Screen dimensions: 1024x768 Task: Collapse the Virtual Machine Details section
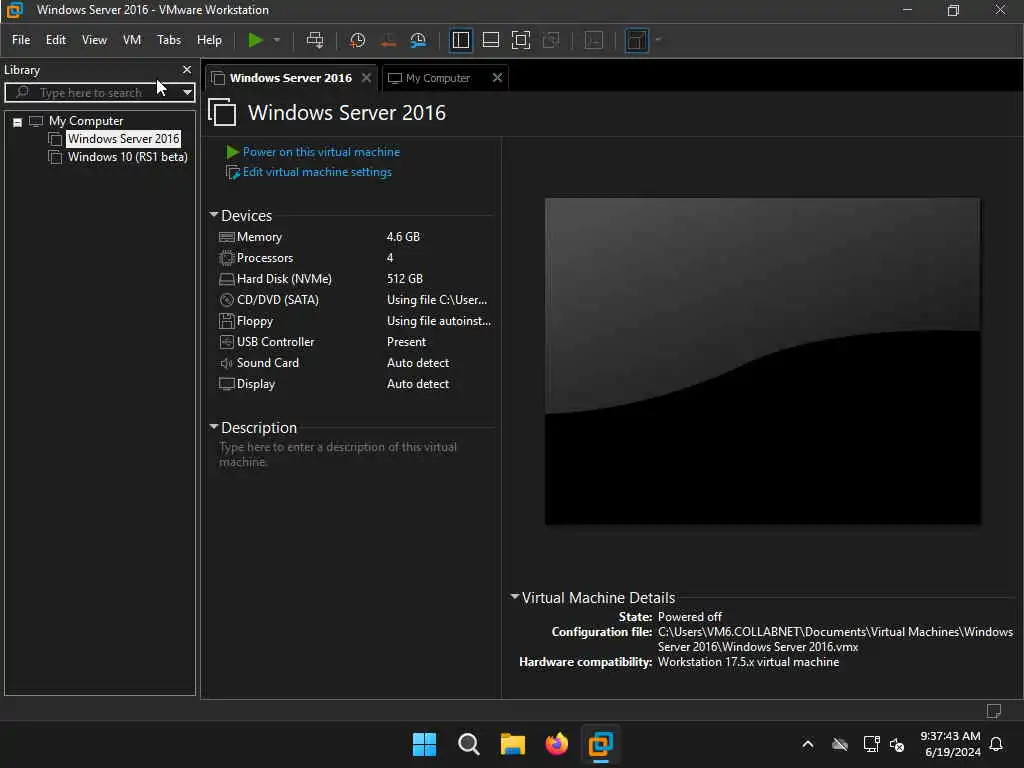click(x=515, y=597)
